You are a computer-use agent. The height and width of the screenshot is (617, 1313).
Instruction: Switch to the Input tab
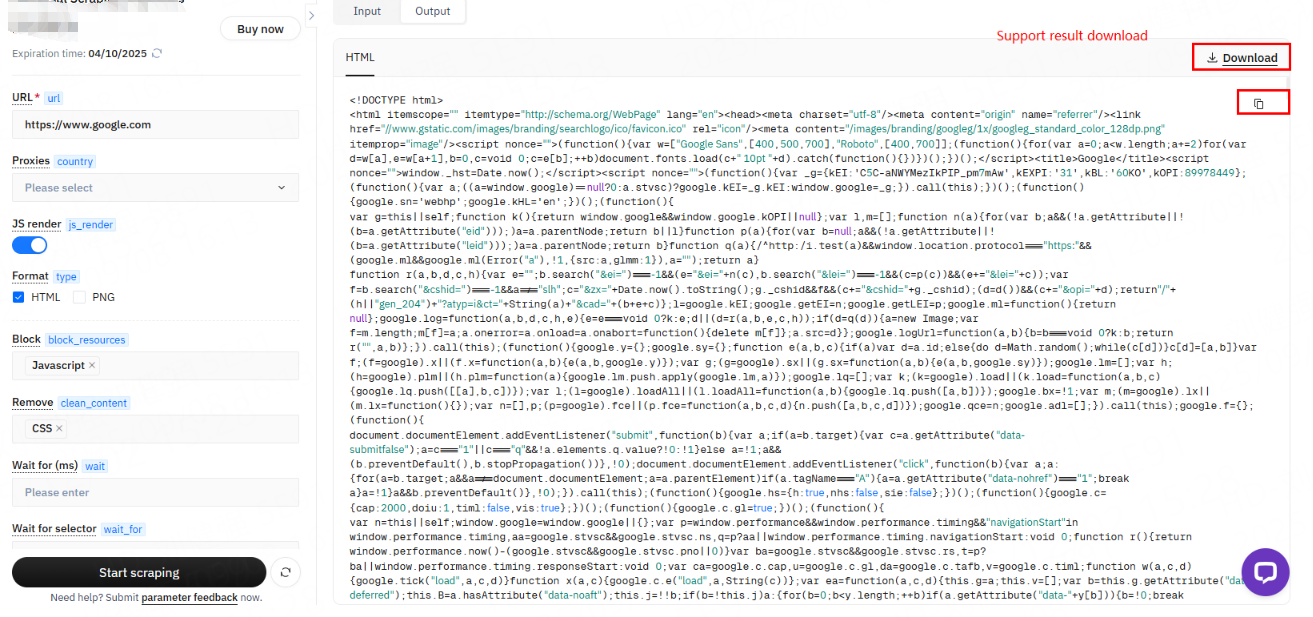point(367,11)
